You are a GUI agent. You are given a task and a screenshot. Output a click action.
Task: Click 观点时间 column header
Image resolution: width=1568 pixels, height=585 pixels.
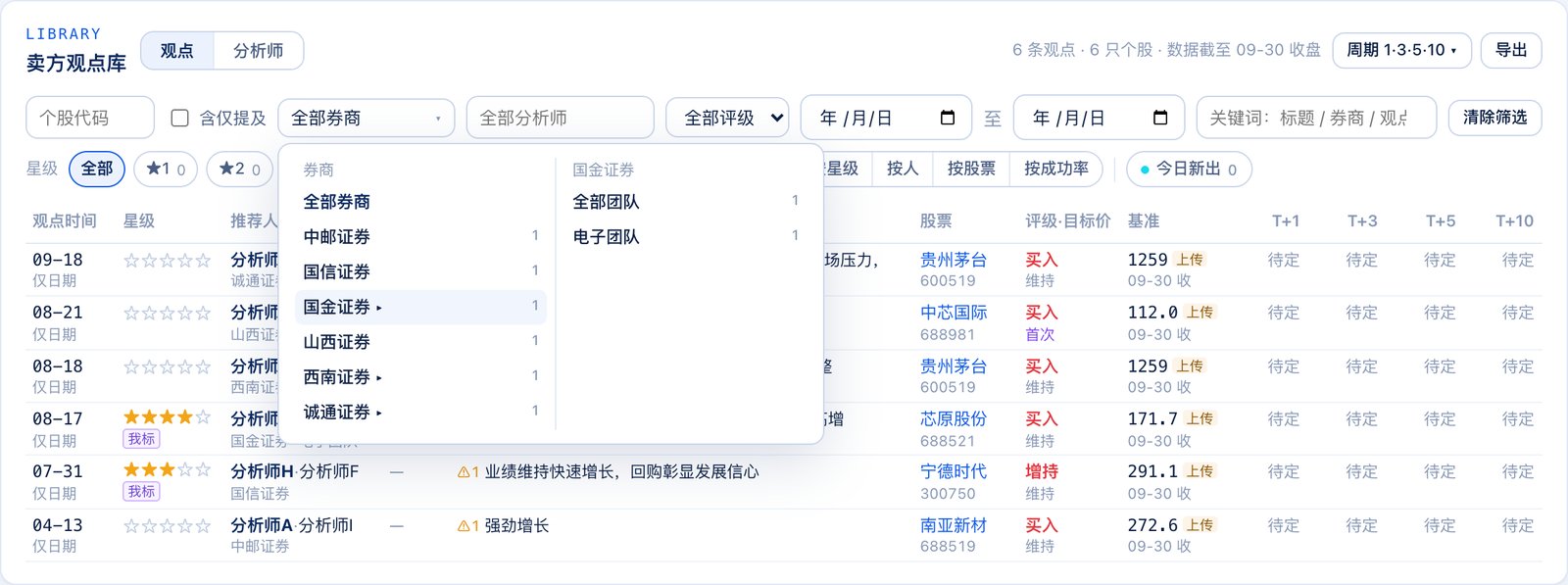[65, 221]
